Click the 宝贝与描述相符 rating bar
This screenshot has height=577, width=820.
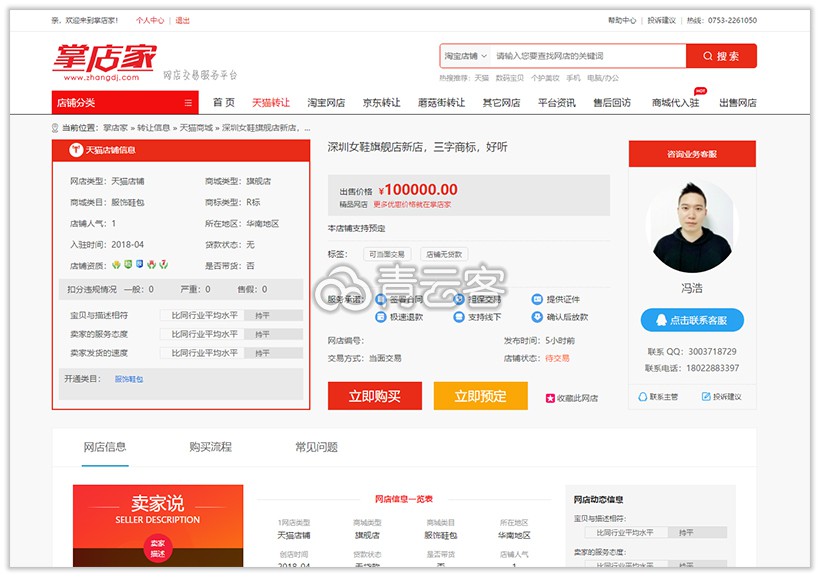(x=231, y=315)
